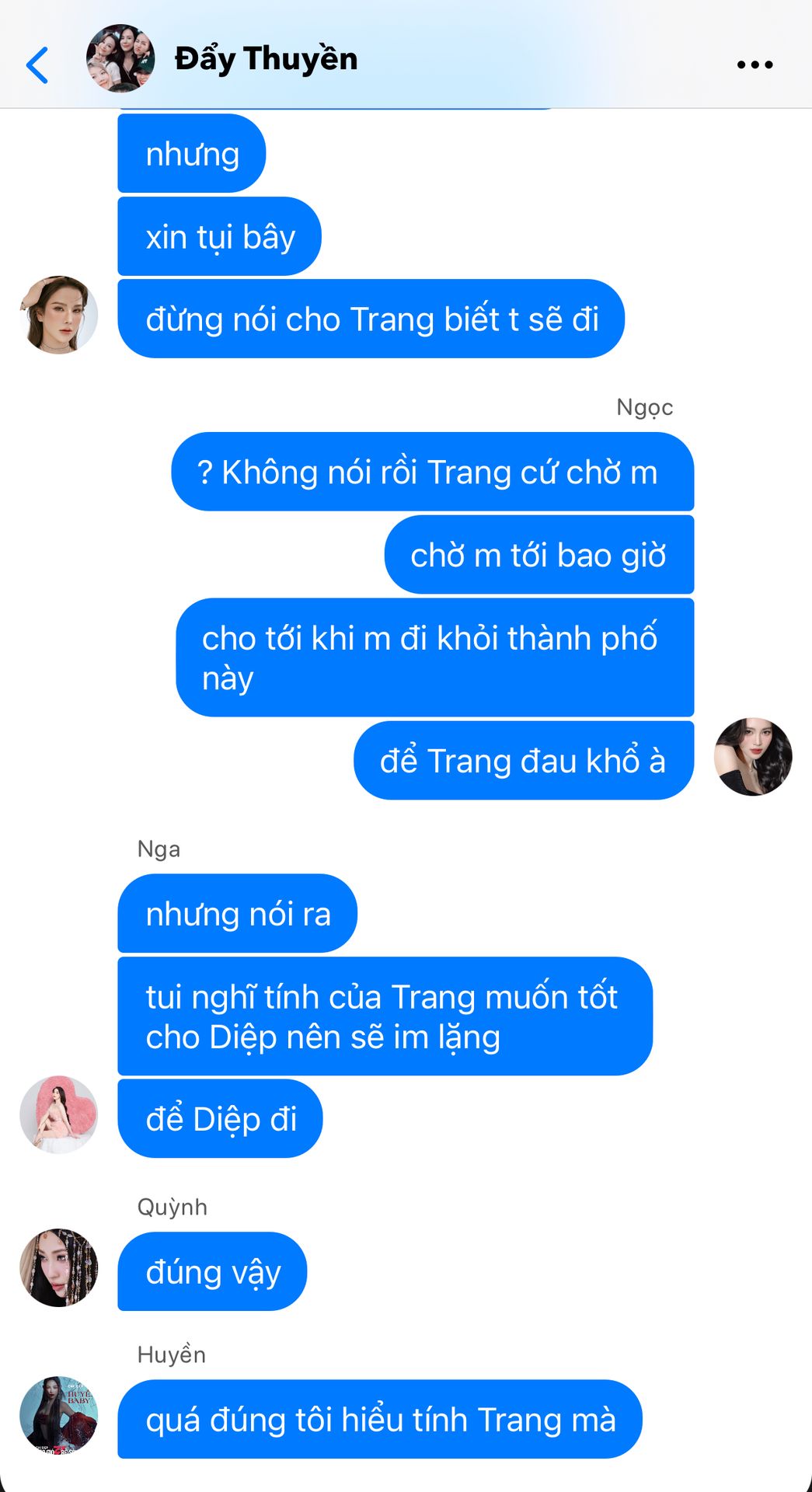Select the 'chờ m tới bao giờ' bubble
The height and width of the screenshot is (1492, 812).
pyautogui.click(x=539, y=555)
